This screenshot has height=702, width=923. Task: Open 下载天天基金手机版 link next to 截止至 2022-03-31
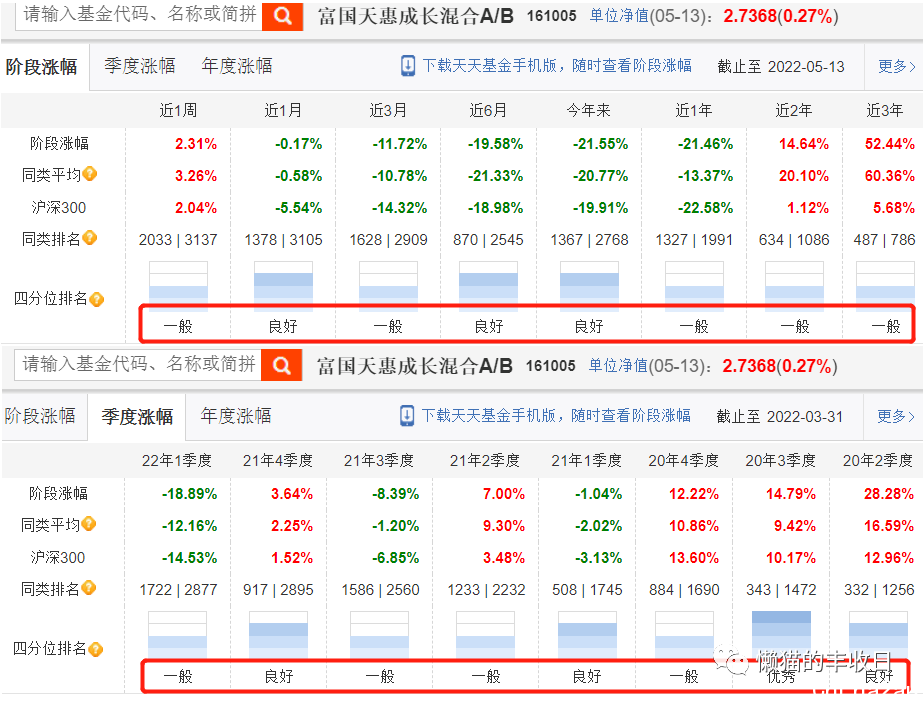(556, 416)
